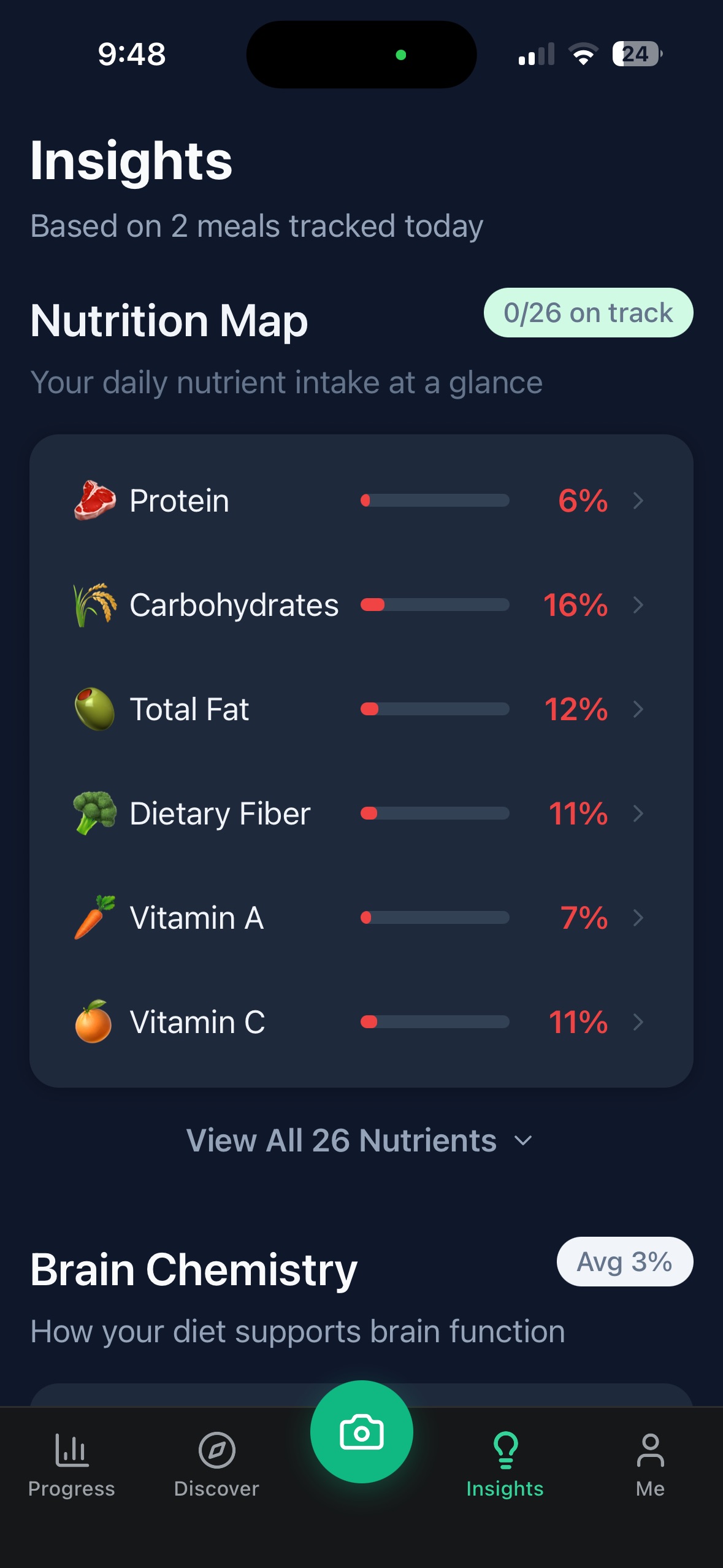Image resolution: width=723 pixels, height=1568 pixels.
Task: Open Protein details chevron
Action: (638, 501)
